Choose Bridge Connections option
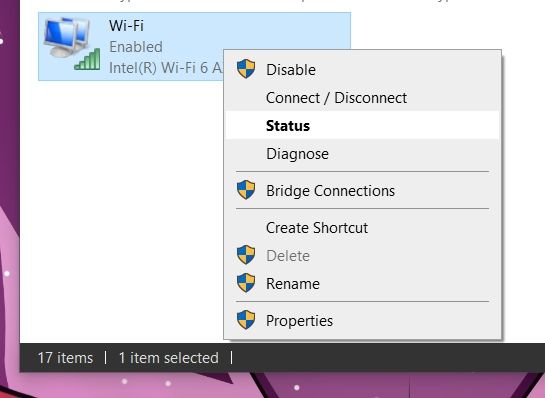545x398 pixels. point(362,190)
